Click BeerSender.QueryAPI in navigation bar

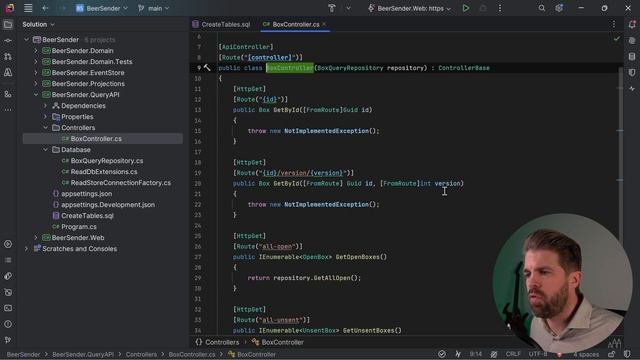pos(83,354)
